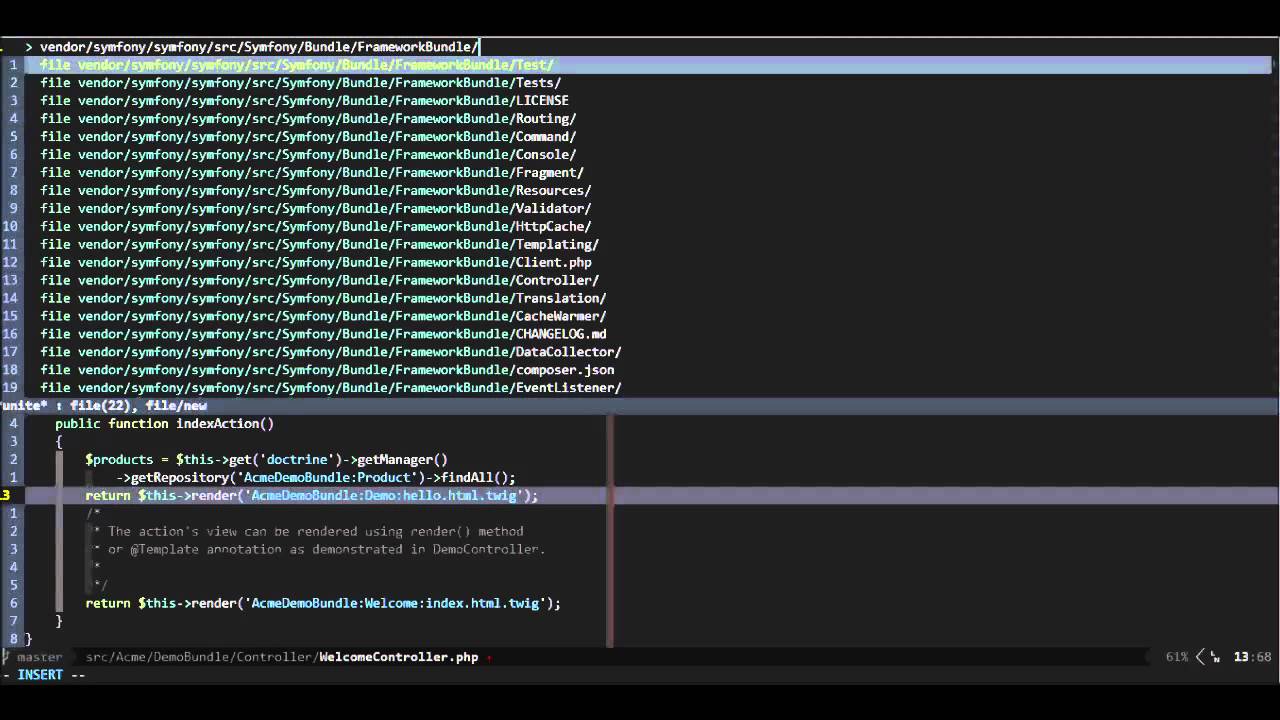Click the getRepository('AcmeDemoBundle:Product') line
This screenshot has width=1280, height=720.
click(315, 478)
